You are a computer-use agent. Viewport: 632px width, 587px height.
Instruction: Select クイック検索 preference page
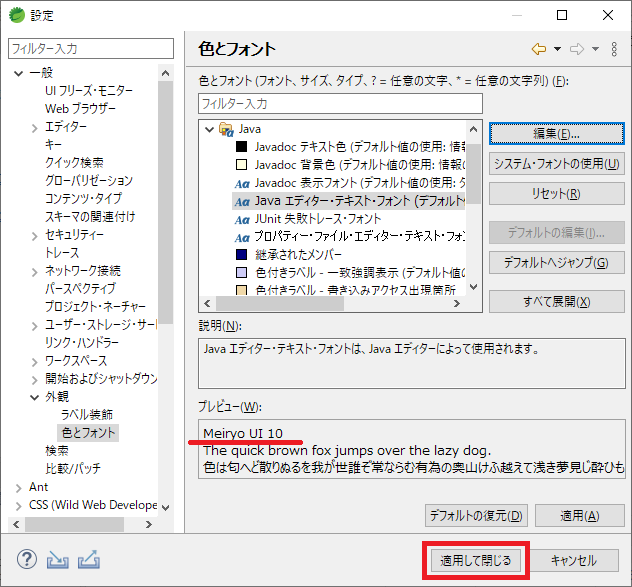(74, 162)
